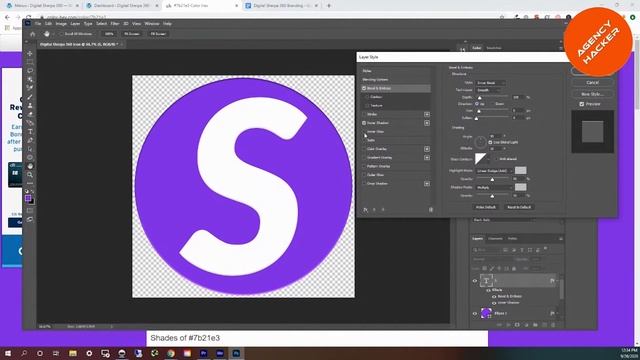
Task: Click the Make Default button
Action: (x=486, y=207)
